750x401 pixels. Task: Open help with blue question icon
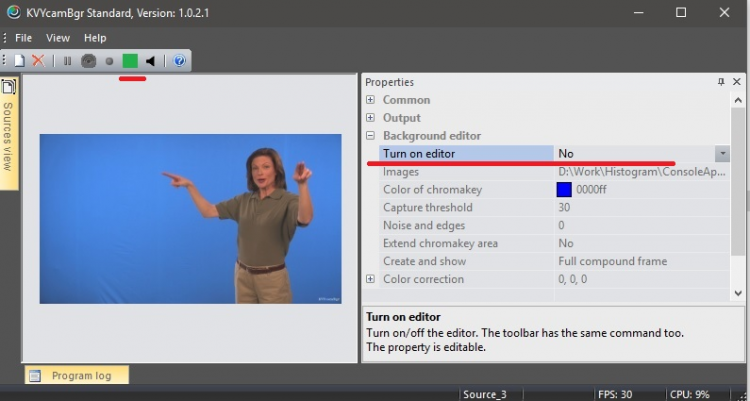point(179,61)
